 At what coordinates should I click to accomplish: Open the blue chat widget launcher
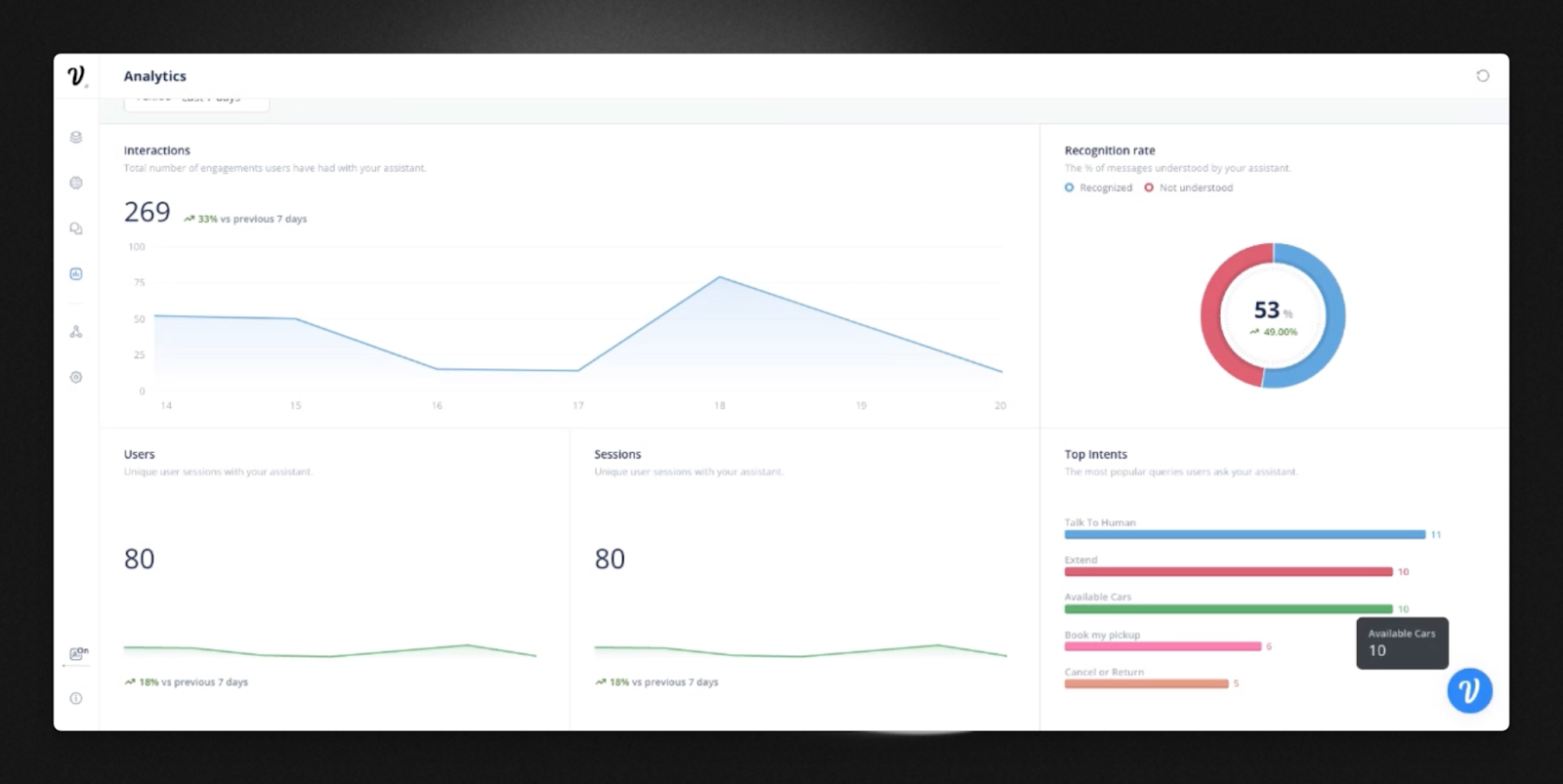tap(1469, 690)
